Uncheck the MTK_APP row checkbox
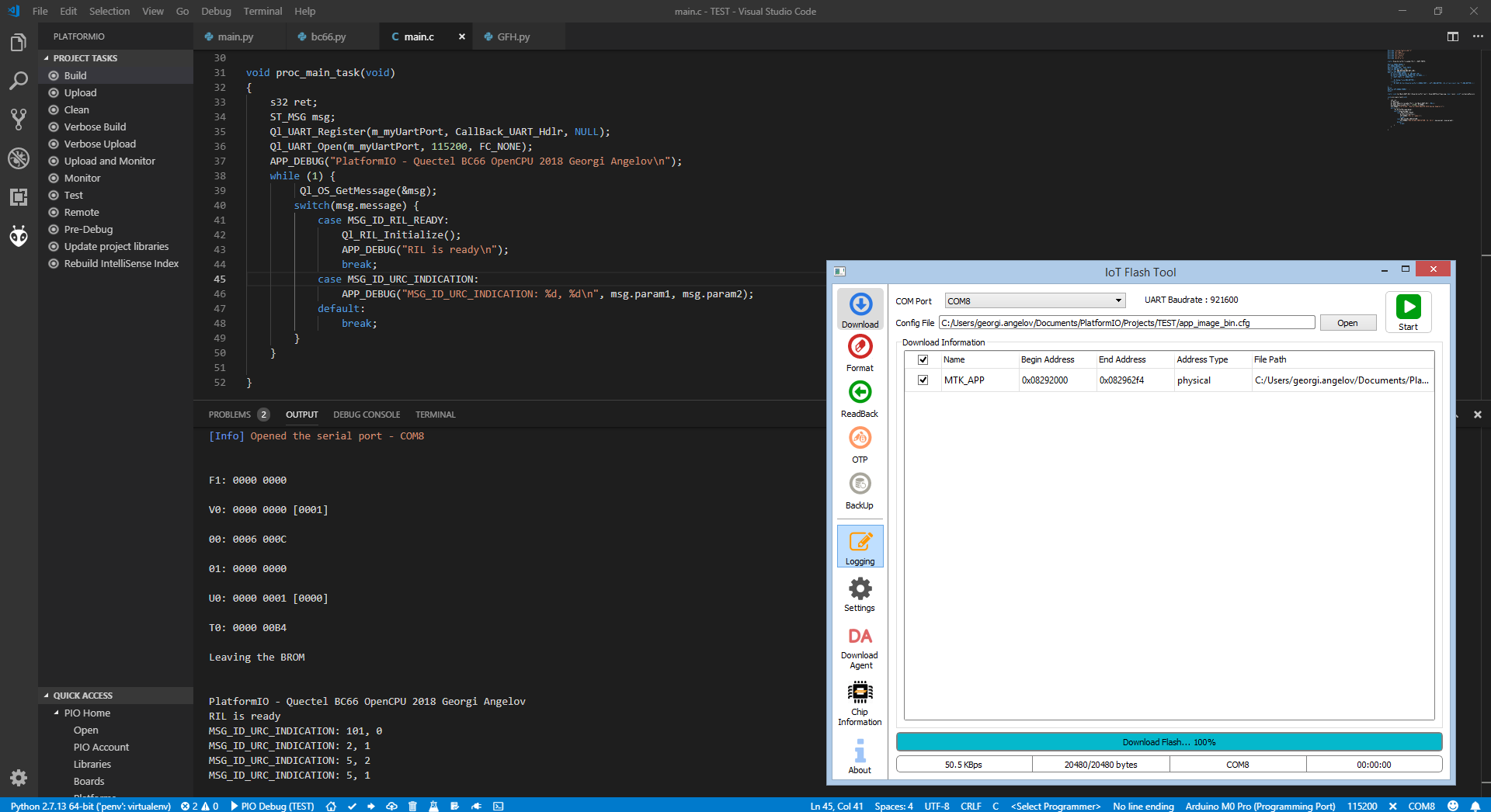Image resolution: width=1491 pixels, height=812 pixels. [923, 380]
